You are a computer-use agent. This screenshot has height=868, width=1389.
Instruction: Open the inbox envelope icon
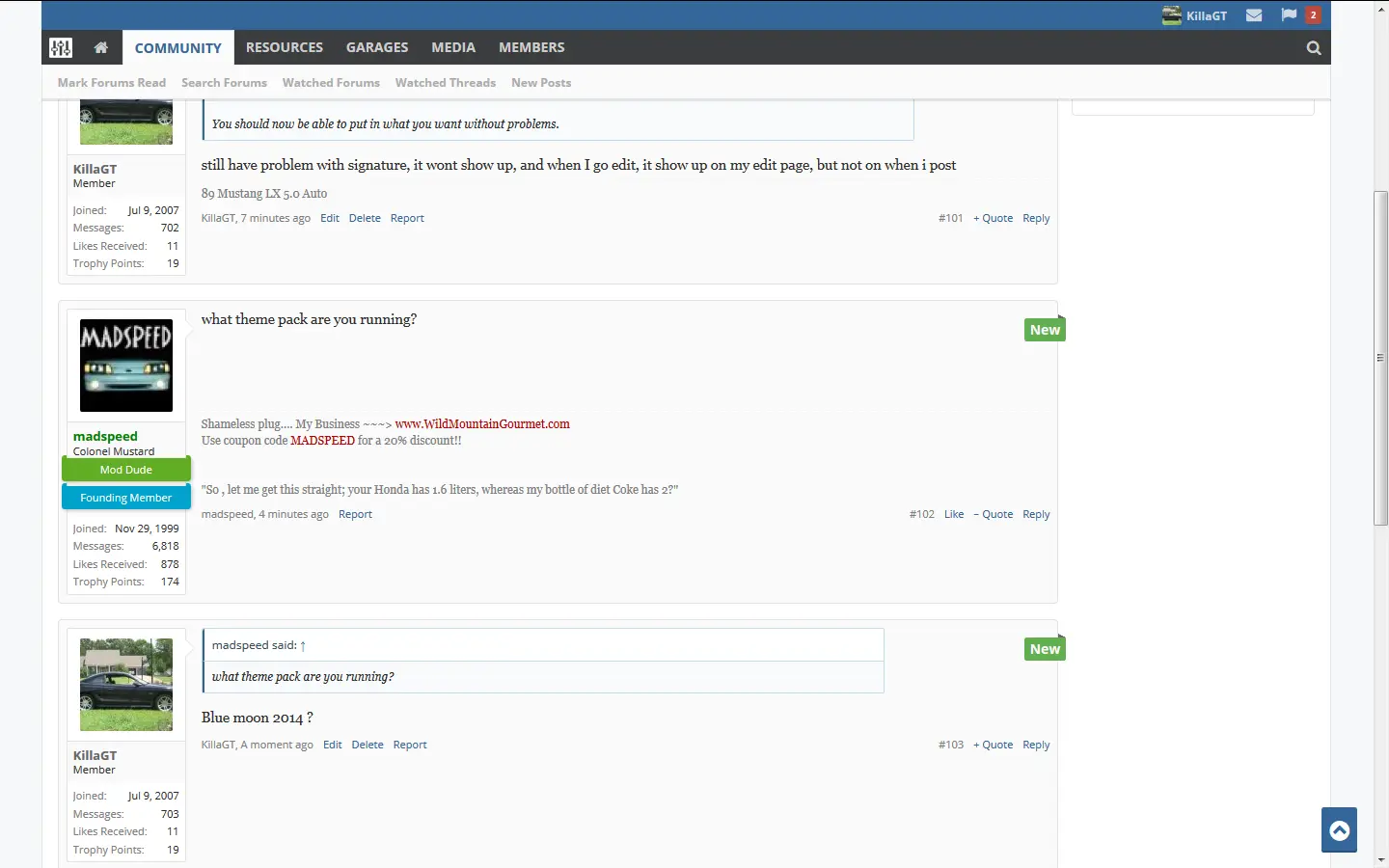[1254, 15]
